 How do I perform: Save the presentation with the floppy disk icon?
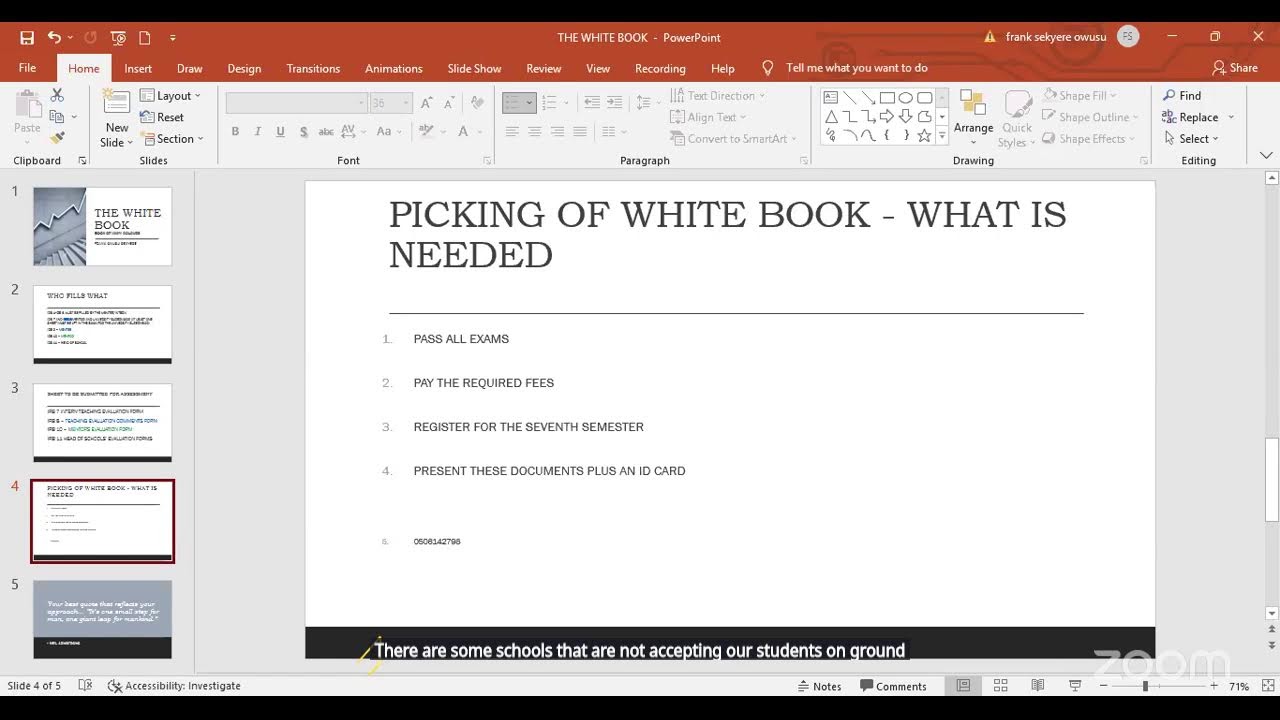click(x=27, y=37)
